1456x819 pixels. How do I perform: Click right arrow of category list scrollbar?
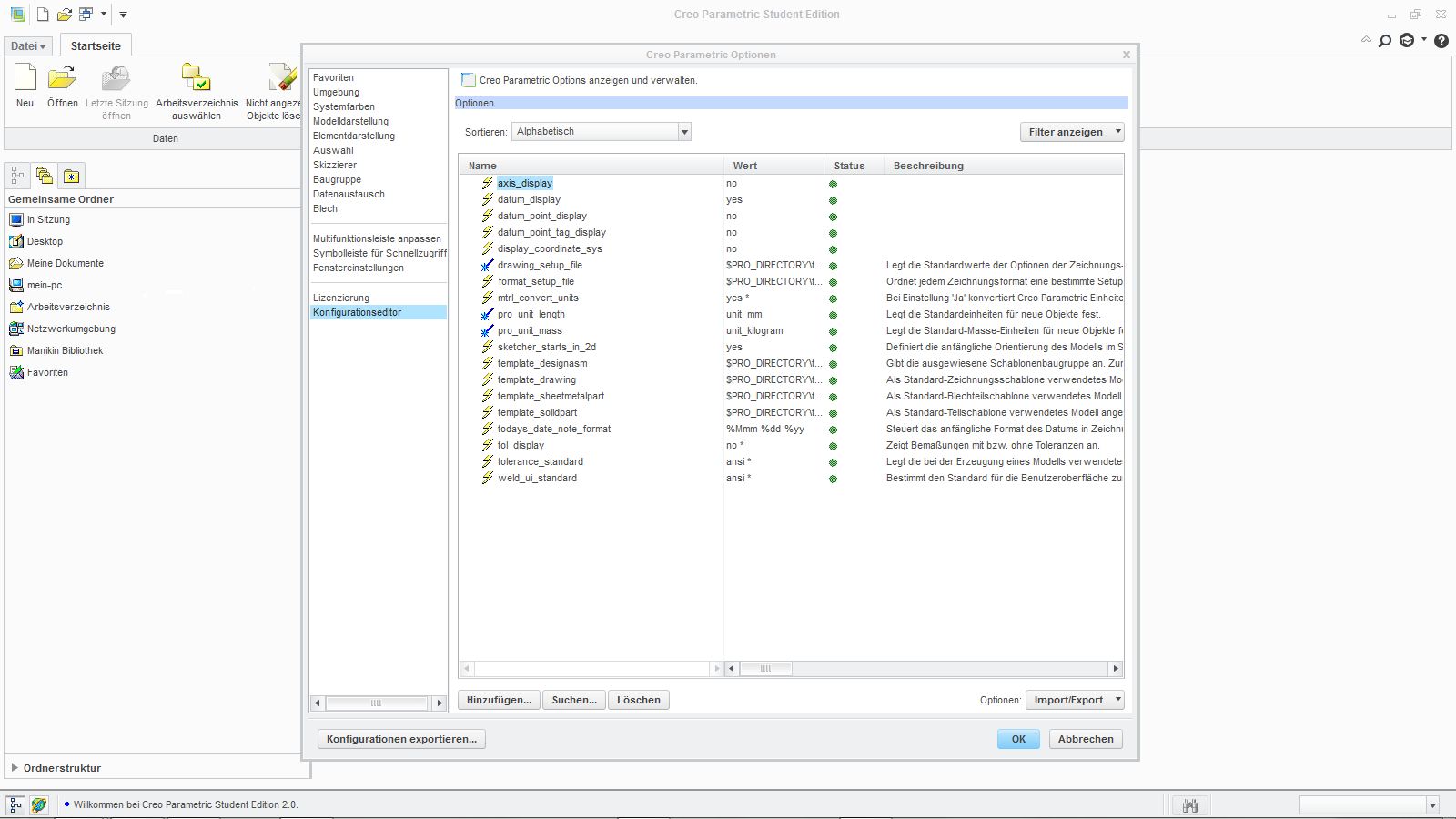(440, 703)
